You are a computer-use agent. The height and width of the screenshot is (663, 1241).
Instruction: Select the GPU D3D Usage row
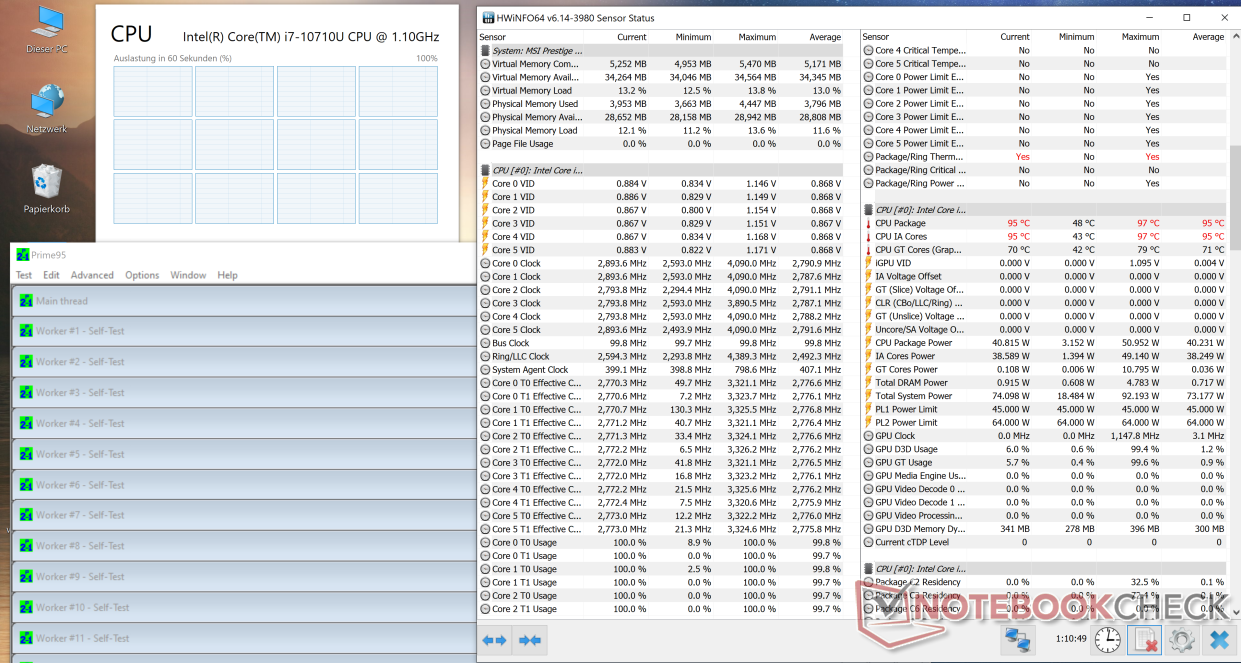pyautogui.click(x=1044, y=449)
